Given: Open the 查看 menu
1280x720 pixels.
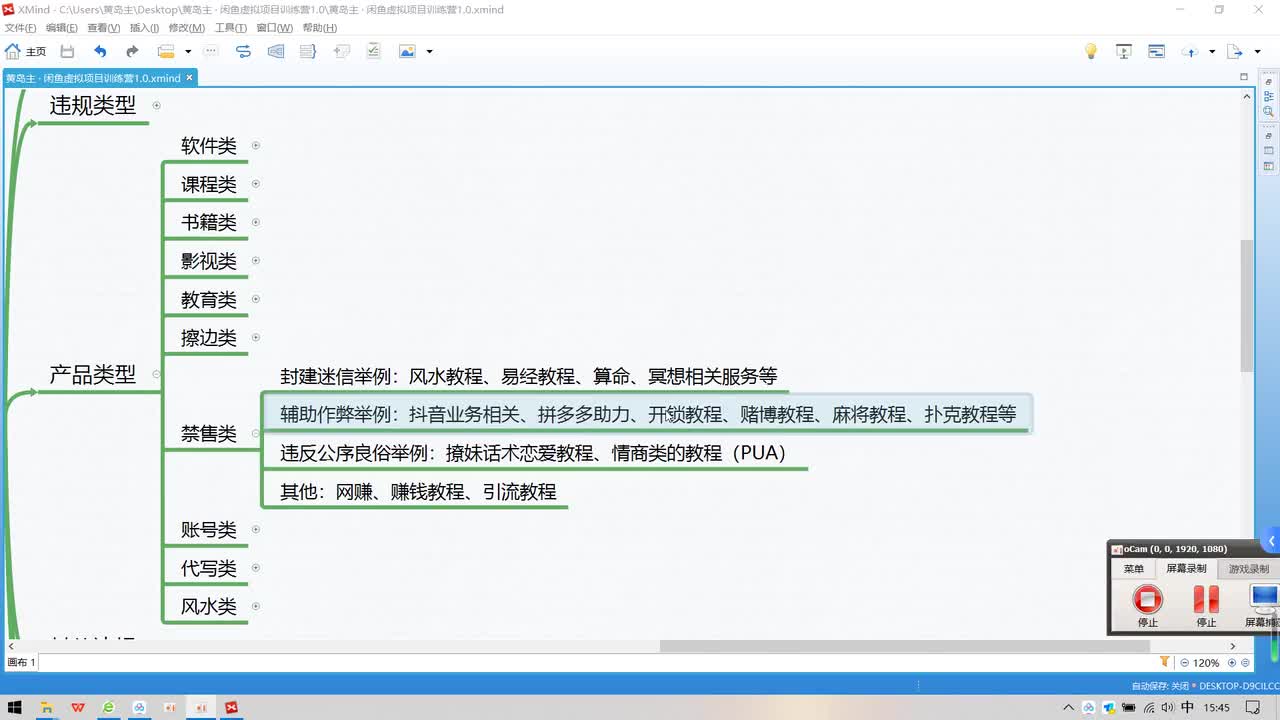Looking at the screenshot, I should 104,28.
